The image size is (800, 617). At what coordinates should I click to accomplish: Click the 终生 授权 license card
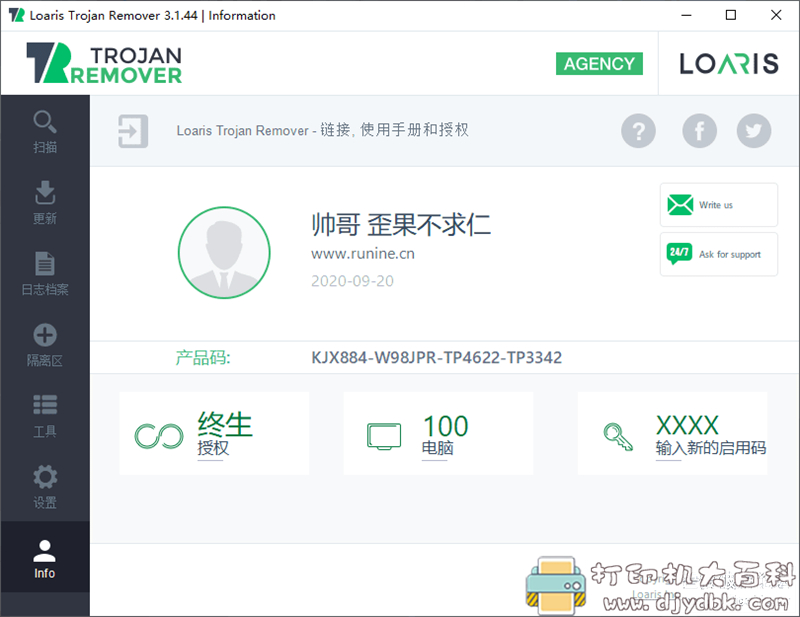click(214, 433)
